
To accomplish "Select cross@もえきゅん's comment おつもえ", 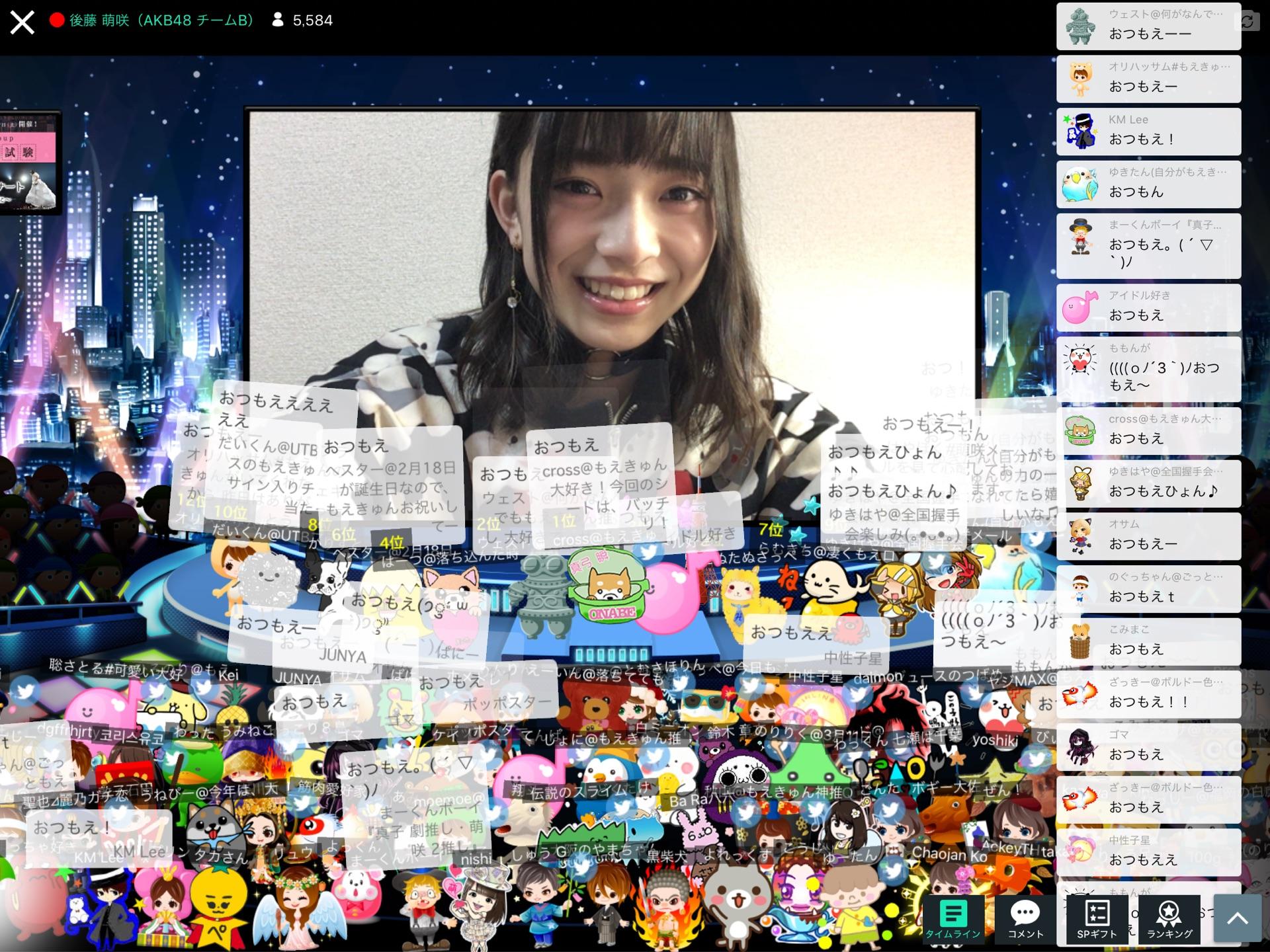I will [x=1148, y=431].
